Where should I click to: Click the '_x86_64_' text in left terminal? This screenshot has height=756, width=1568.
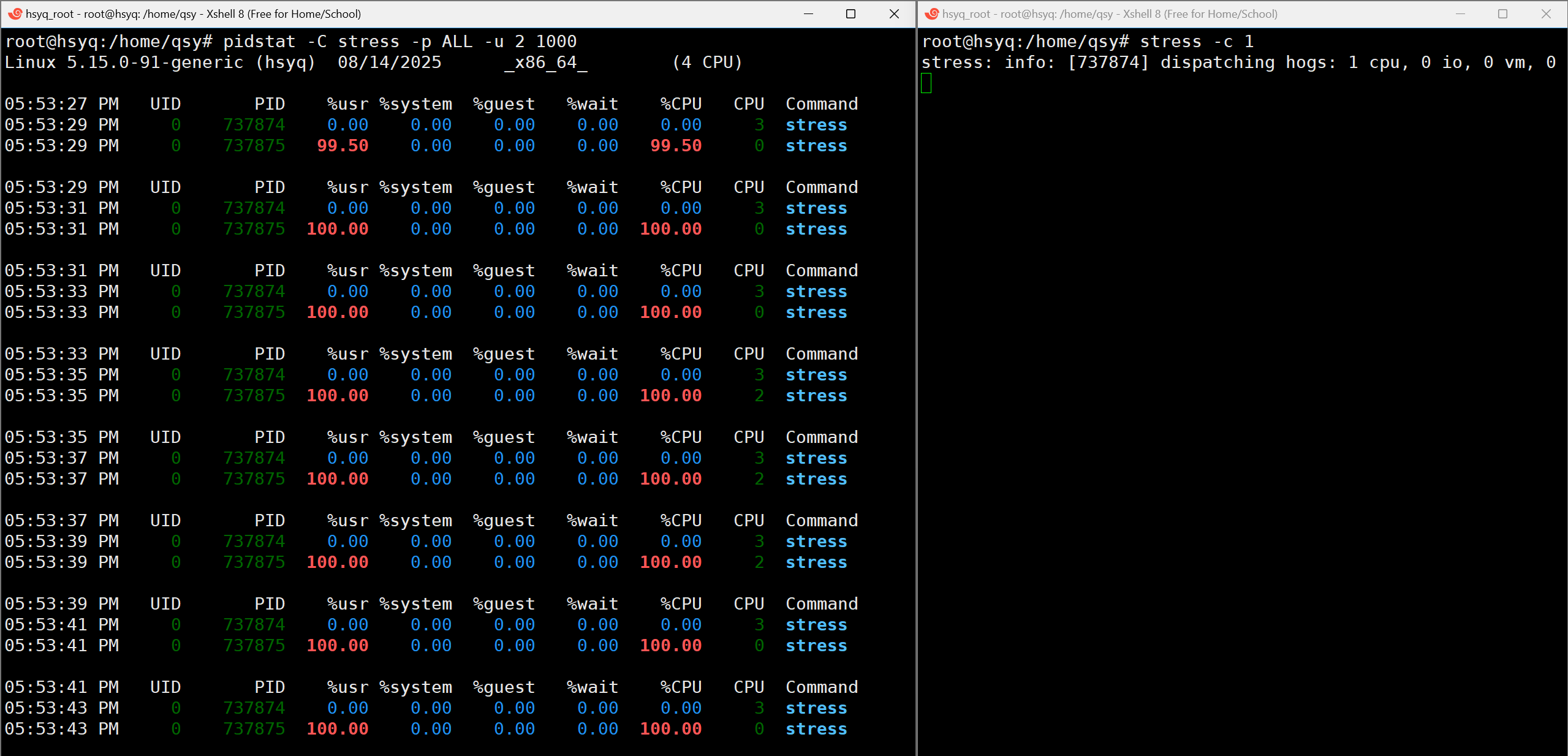coord(546,62)
